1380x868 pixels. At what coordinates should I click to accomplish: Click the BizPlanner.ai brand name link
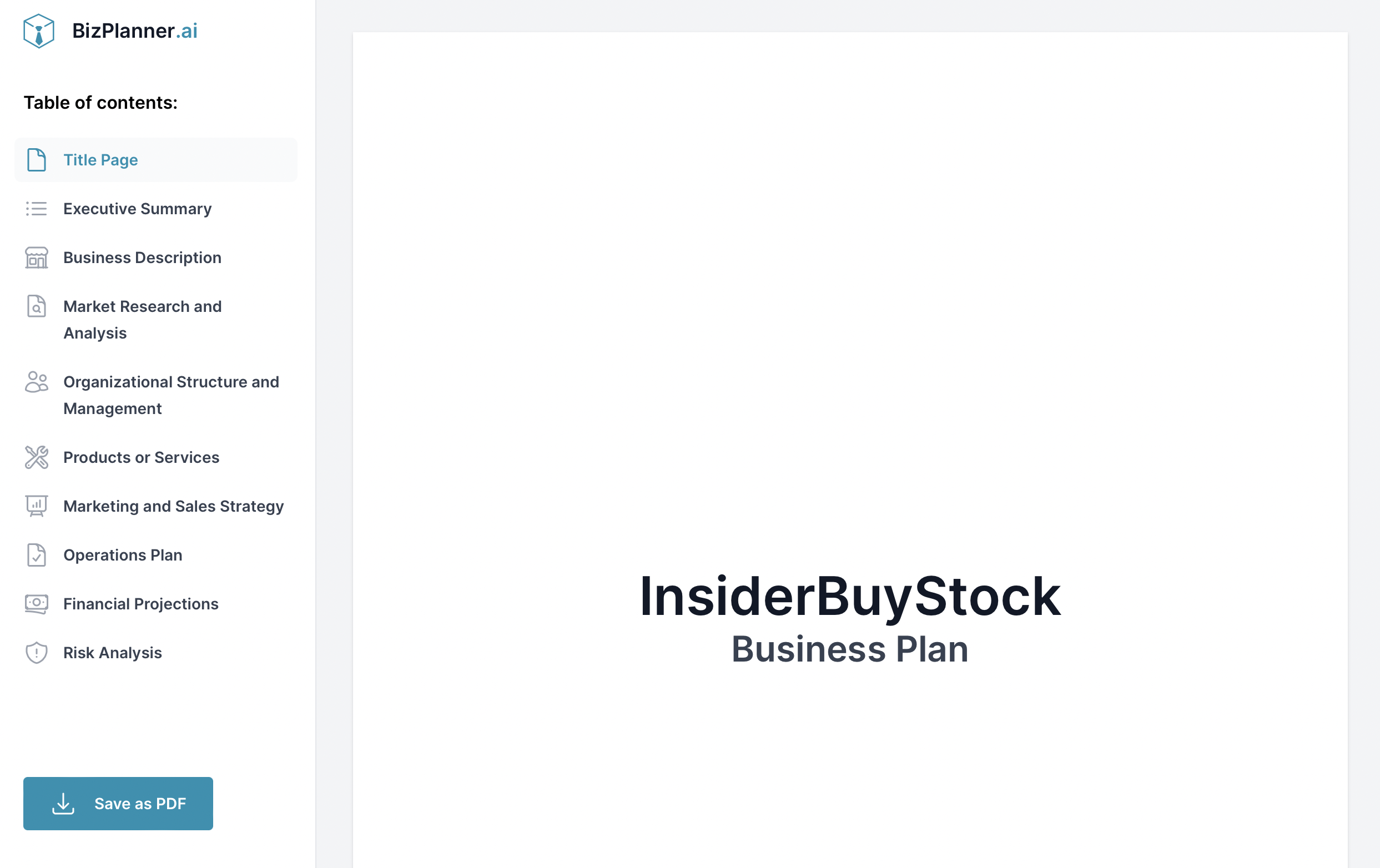point(135,31)
